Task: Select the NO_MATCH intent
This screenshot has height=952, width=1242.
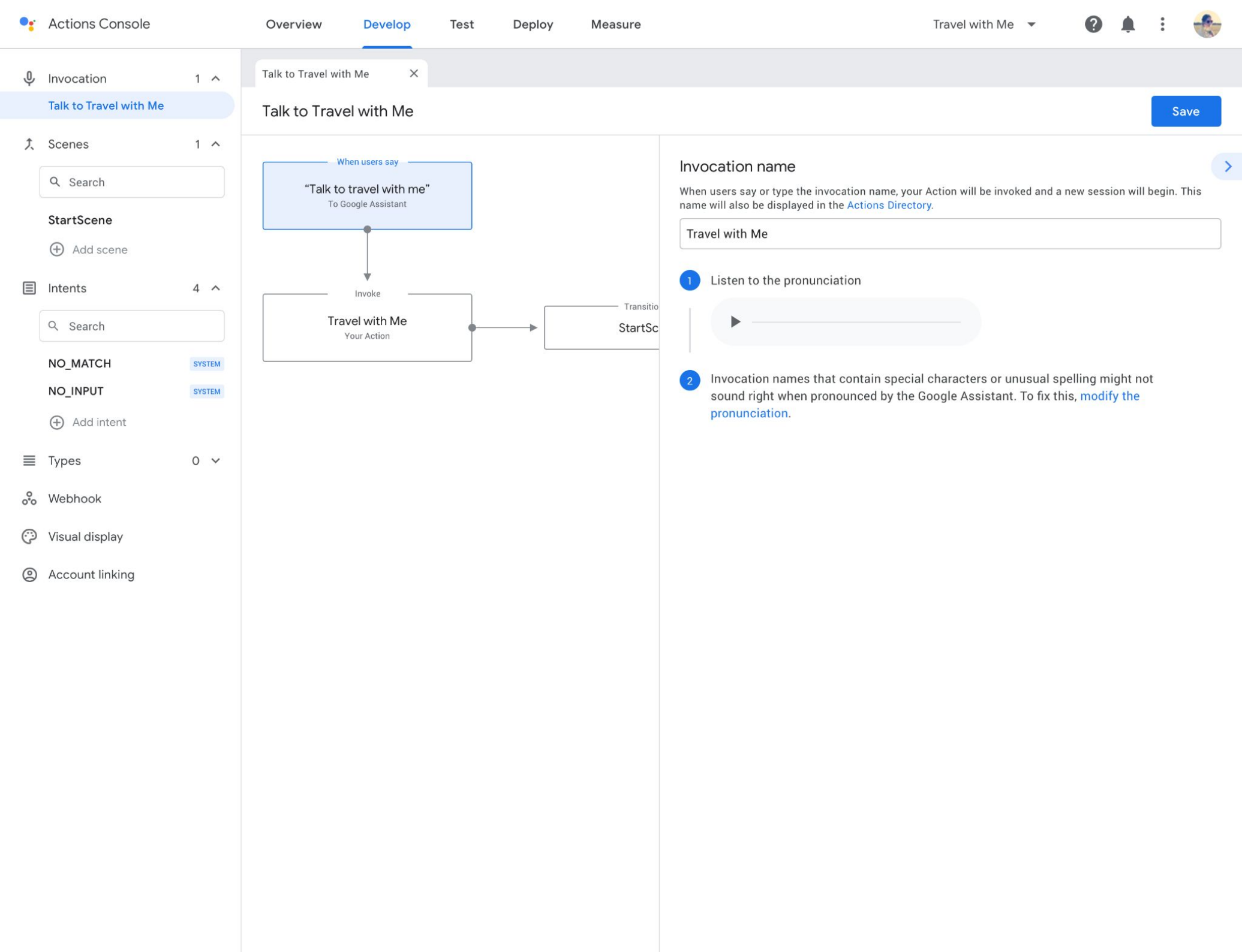Action: (x=79, y=363)
